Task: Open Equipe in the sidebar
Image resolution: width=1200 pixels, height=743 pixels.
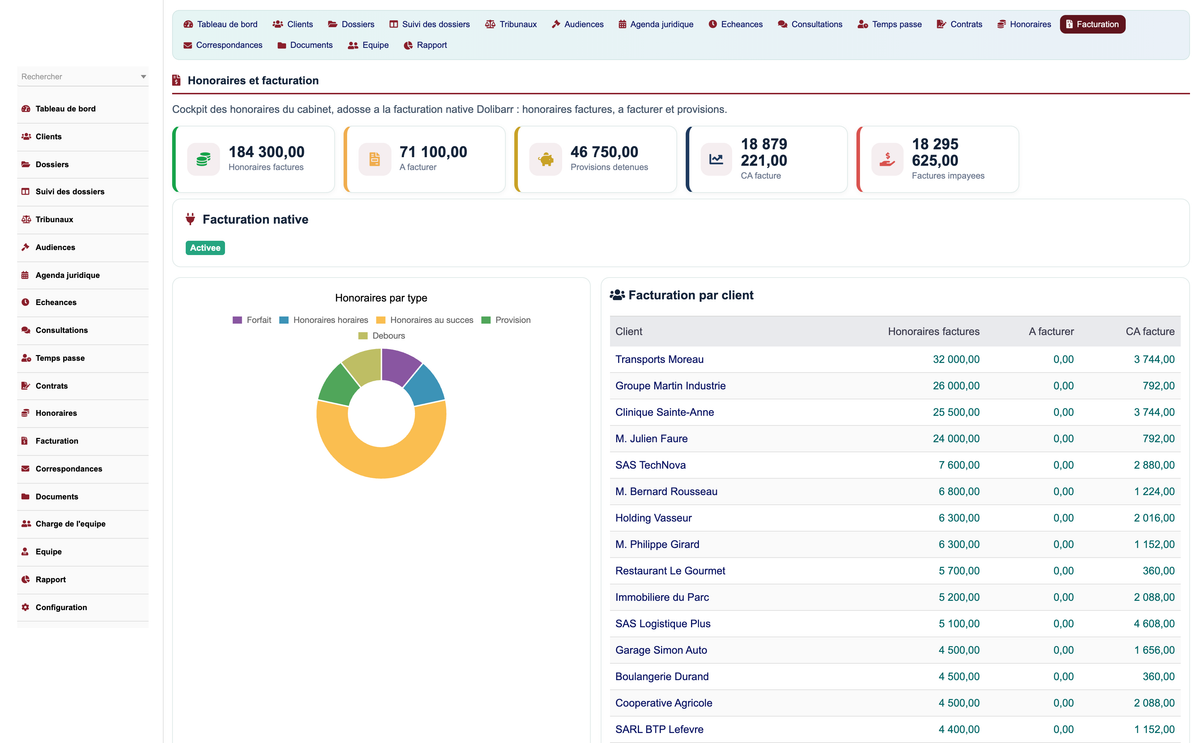Action: [48, 552]
